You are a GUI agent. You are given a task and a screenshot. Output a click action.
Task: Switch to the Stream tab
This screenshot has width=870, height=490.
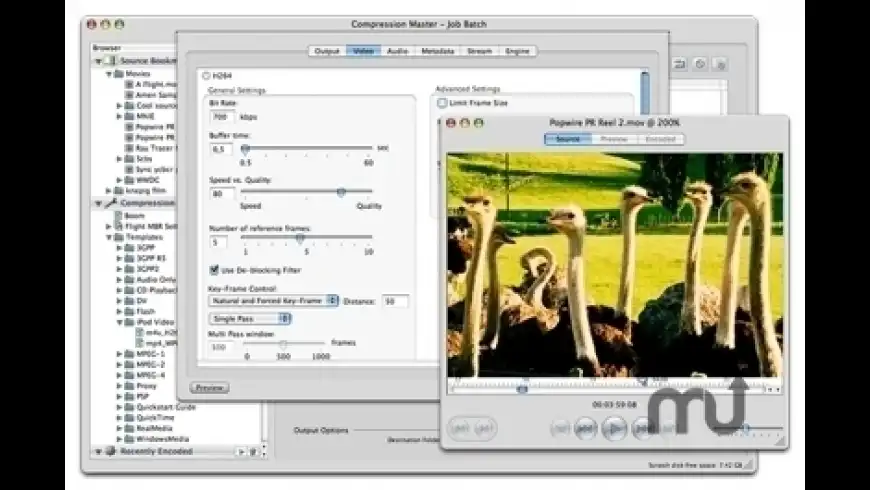(x=479, y=51)
